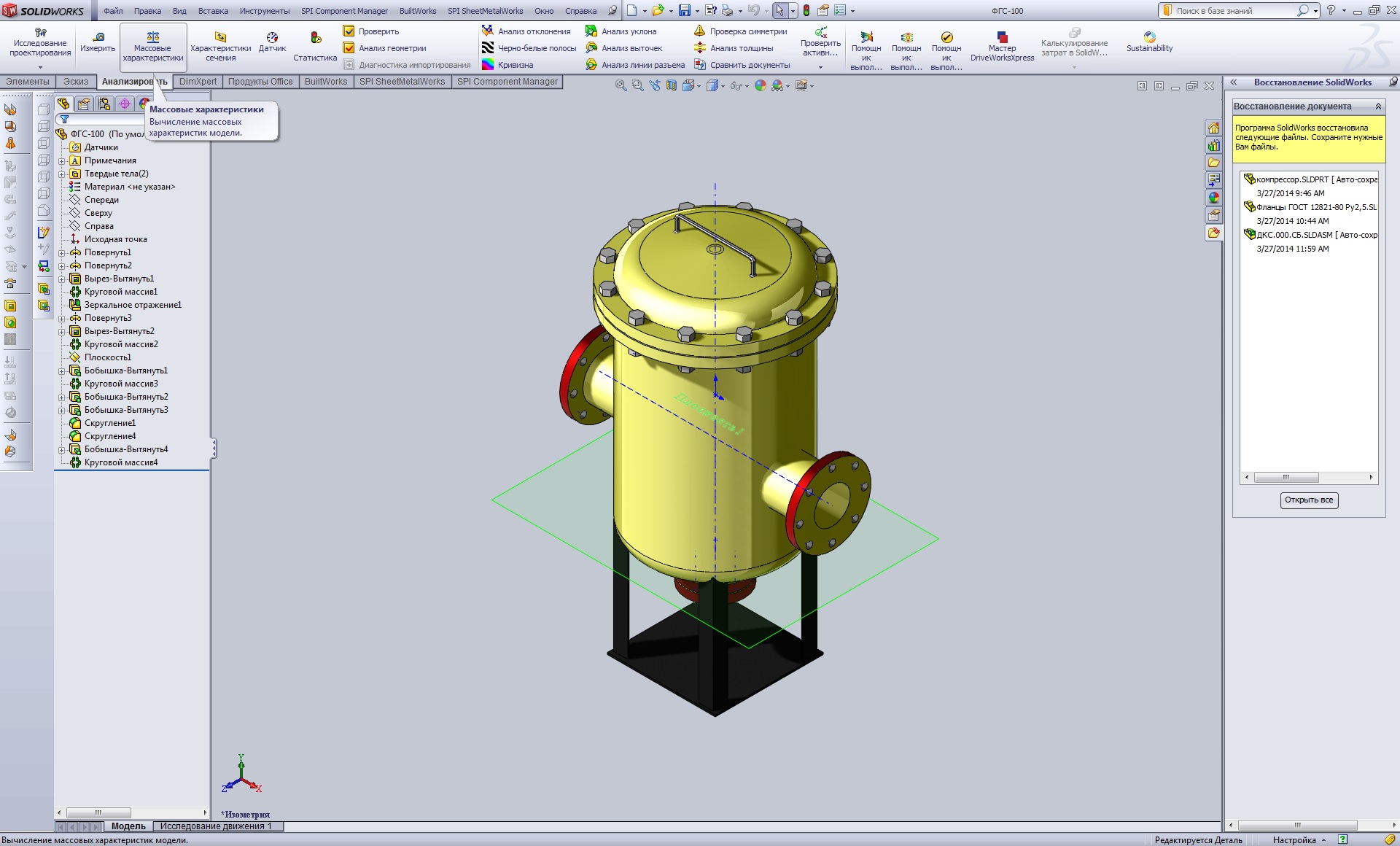Run Symmetry Check (Проверка симметрии)
Screen dimensions: 1400x846
click(740, 31)
